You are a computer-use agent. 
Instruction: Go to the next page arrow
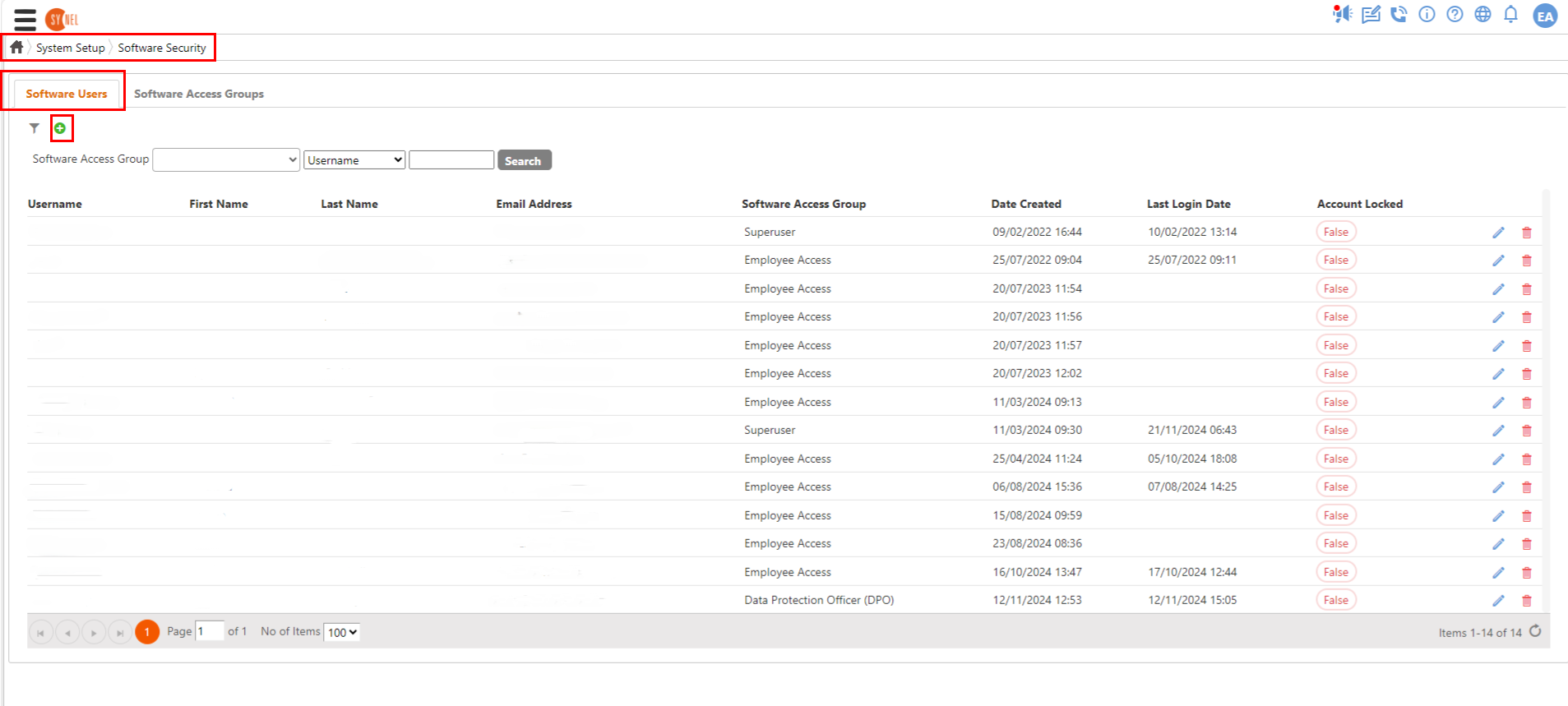point(94,632)
